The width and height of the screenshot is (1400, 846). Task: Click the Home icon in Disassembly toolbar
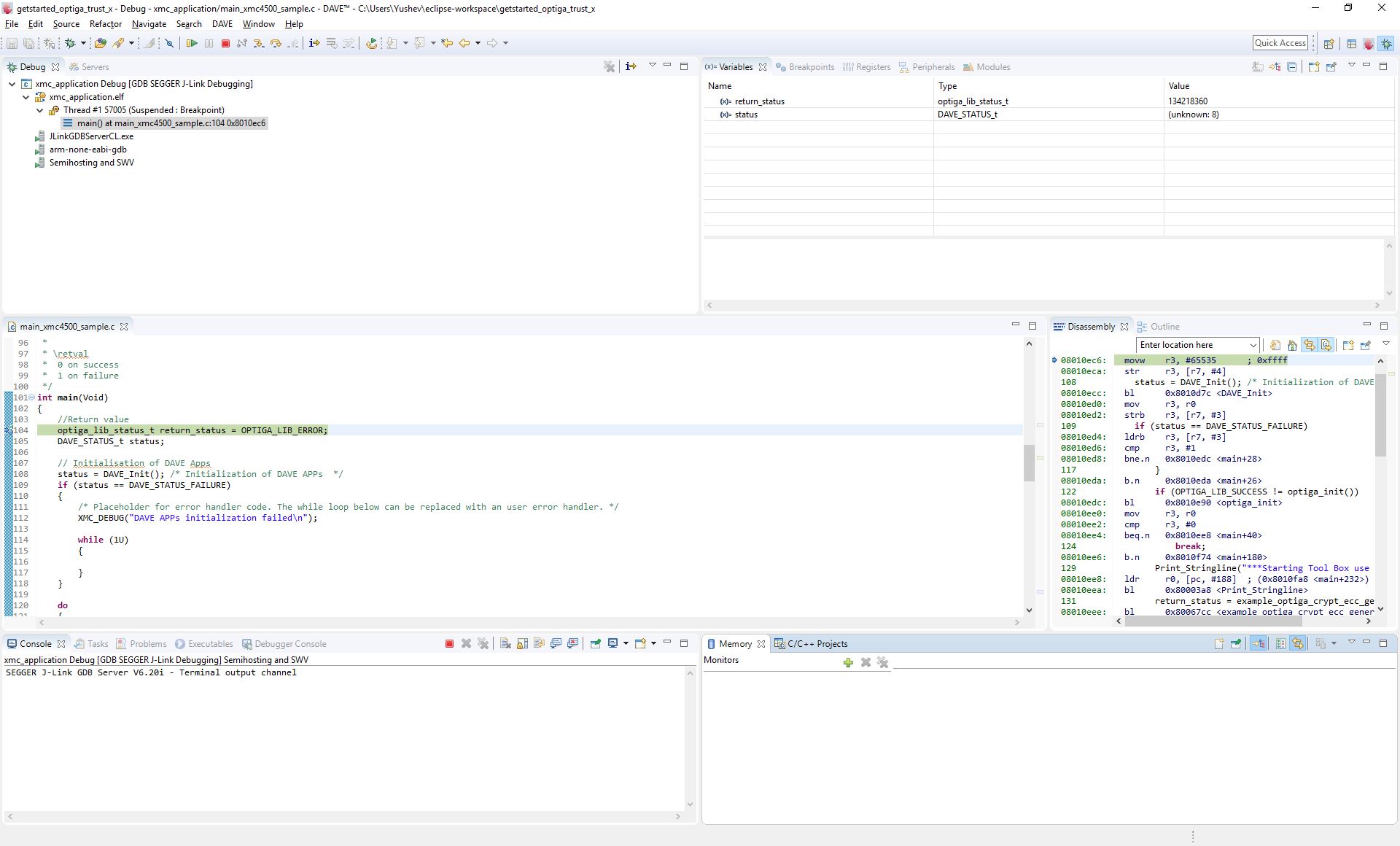coord(1292,345)
